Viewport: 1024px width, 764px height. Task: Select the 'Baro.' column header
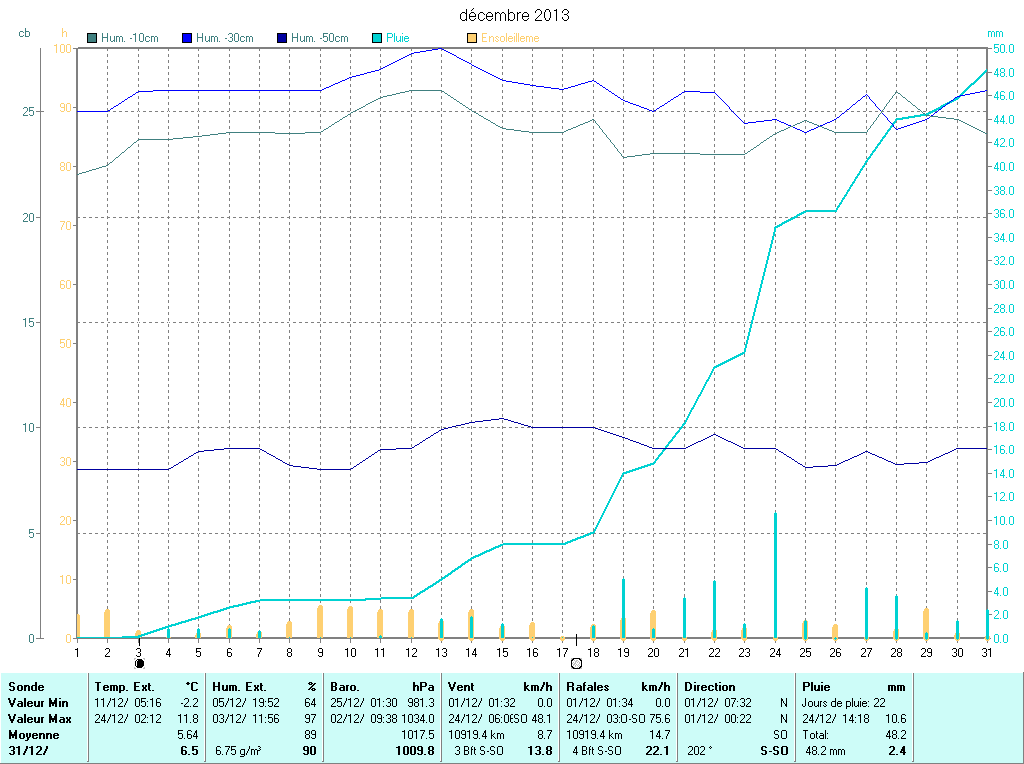[x=344, y=687]
